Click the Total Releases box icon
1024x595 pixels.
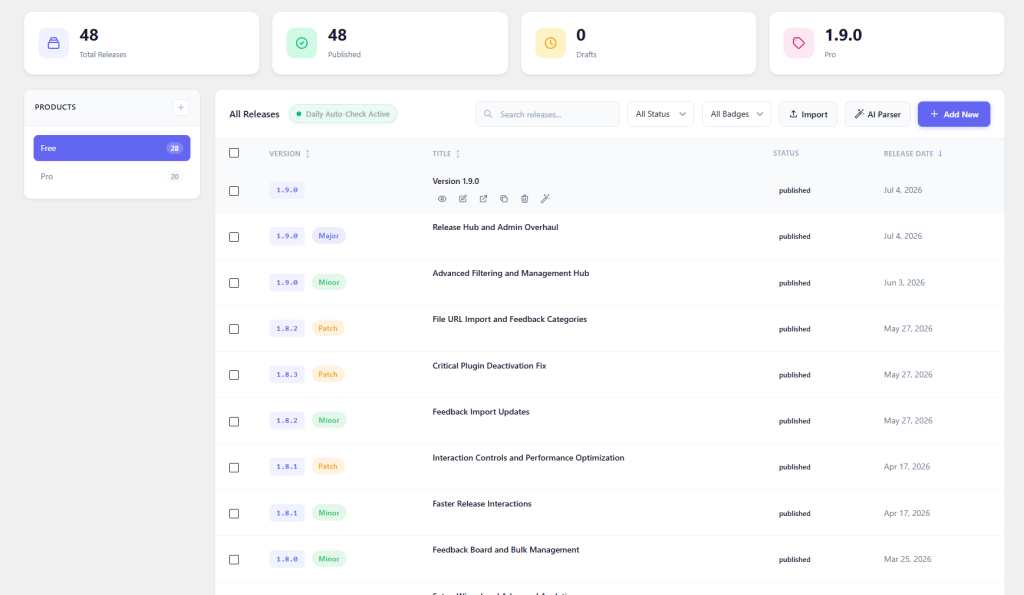click(54, 43)
